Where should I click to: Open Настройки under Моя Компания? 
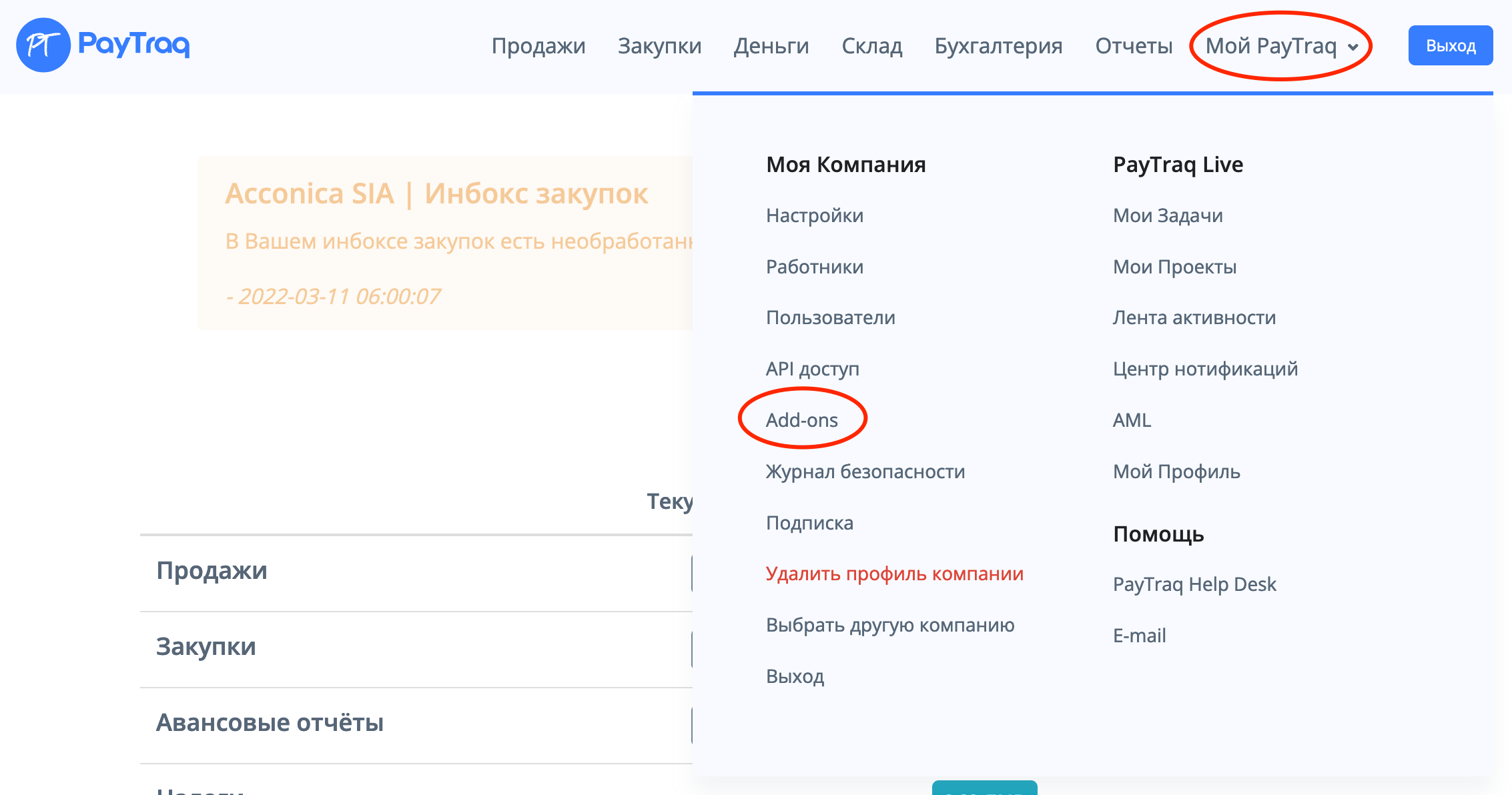click(814, 215)
